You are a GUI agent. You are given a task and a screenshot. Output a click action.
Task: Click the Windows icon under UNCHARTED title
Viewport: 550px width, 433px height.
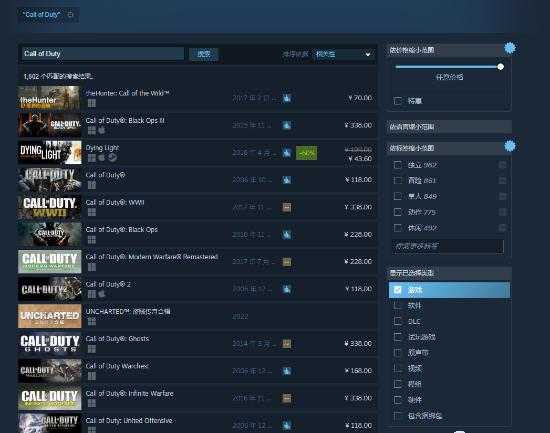92,321
